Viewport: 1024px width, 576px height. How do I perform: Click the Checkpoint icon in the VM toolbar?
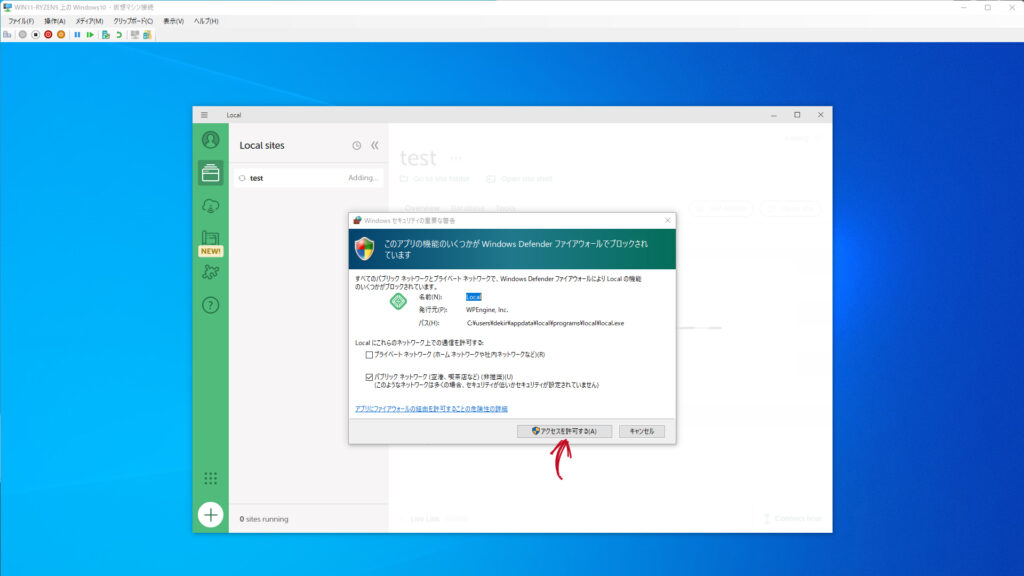point(106,35)
